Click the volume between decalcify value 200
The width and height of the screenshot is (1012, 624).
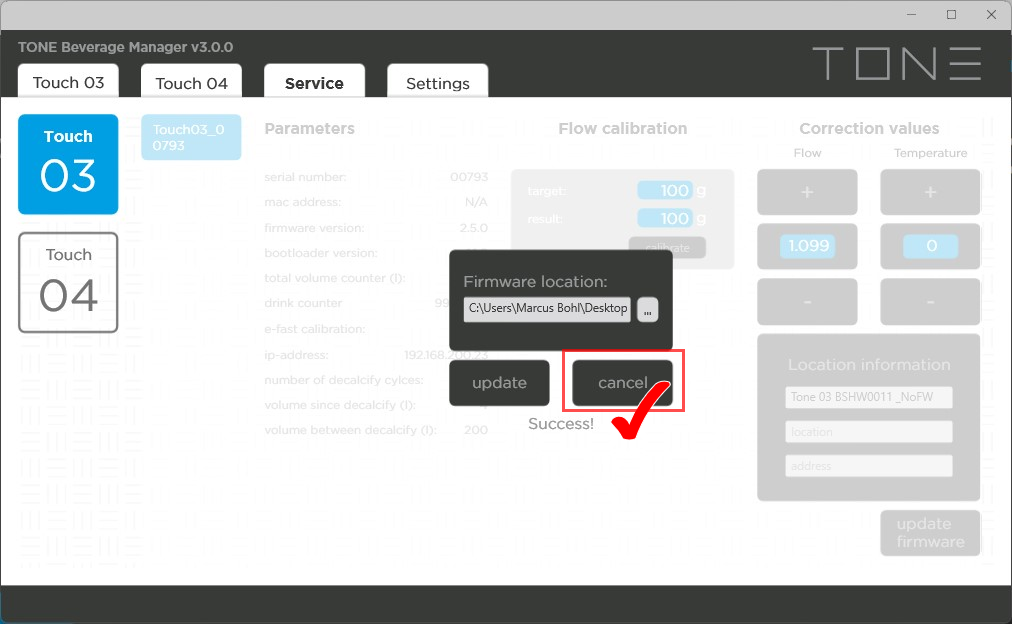476,430
